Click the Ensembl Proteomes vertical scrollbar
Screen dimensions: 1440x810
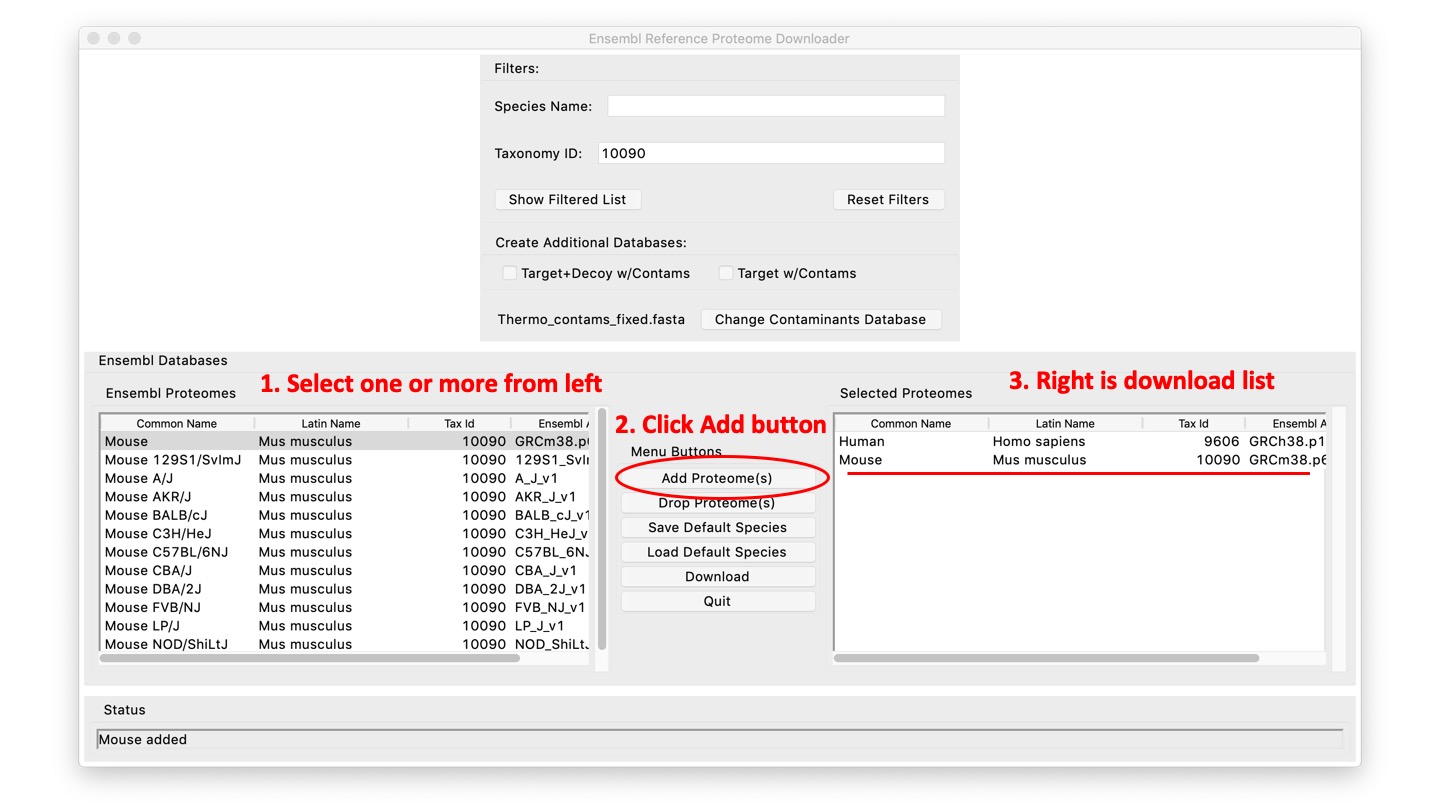tap(602, 528)
